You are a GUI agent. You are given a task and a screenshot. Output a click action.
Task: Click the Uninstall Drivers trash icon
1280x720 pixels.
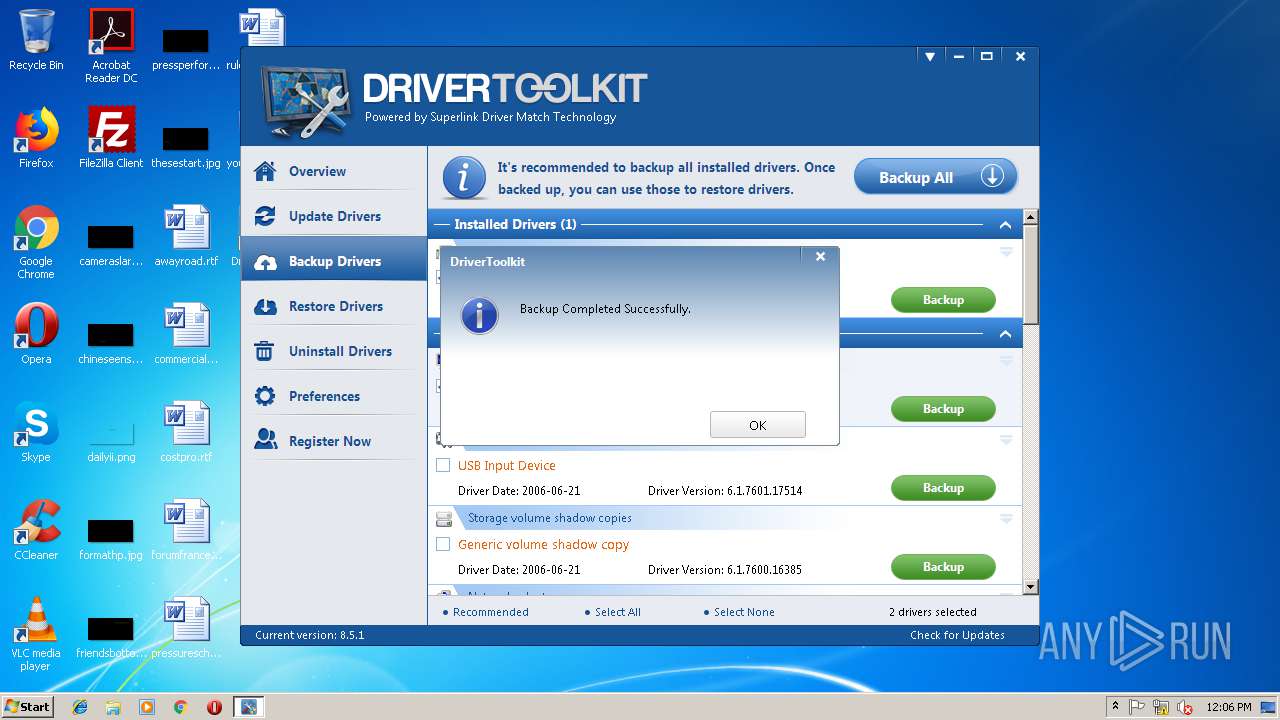pyautogui.click(x=264, y=351)
